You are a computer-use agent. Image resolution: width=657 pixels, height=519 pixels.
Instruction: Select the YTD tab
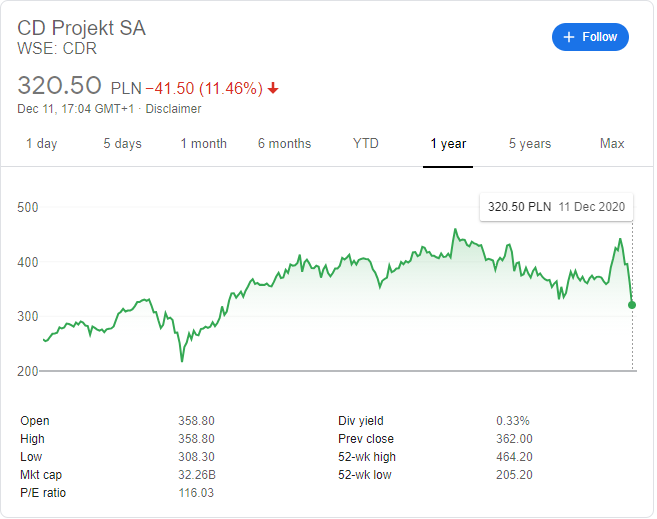click(366, 144)
